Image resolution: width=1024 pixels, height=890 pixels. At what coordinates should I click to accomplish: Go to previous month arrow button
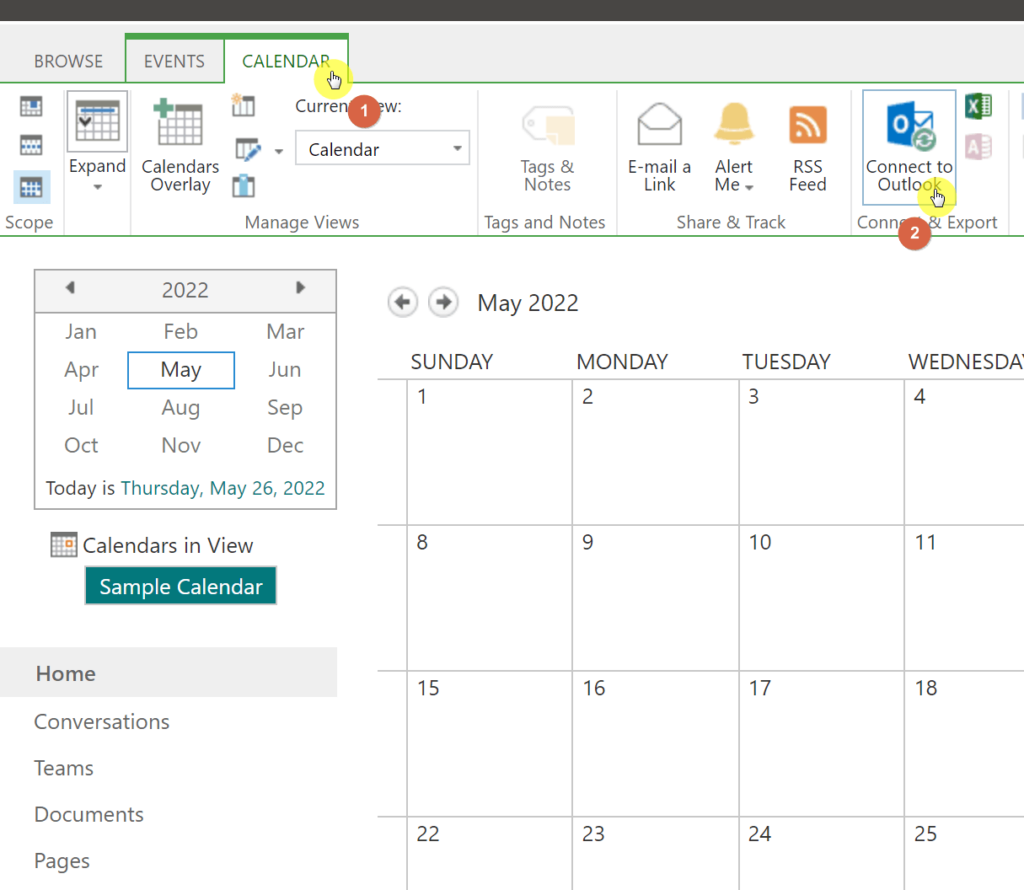point(402,302)
